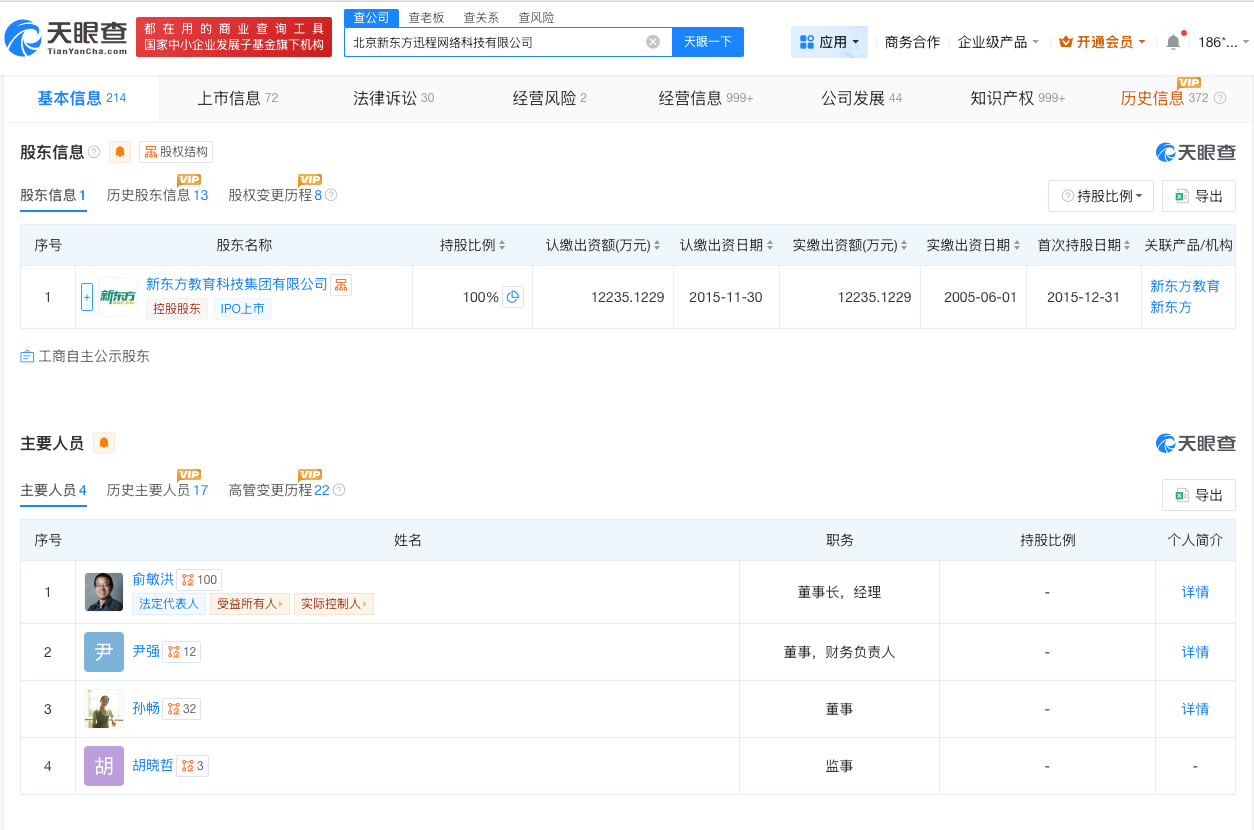Image resolution: width=1254 pixels, height=830 pixels.
Task: Click 孙畅's profile photo thumbnail
Action: (x=103, y=708)
